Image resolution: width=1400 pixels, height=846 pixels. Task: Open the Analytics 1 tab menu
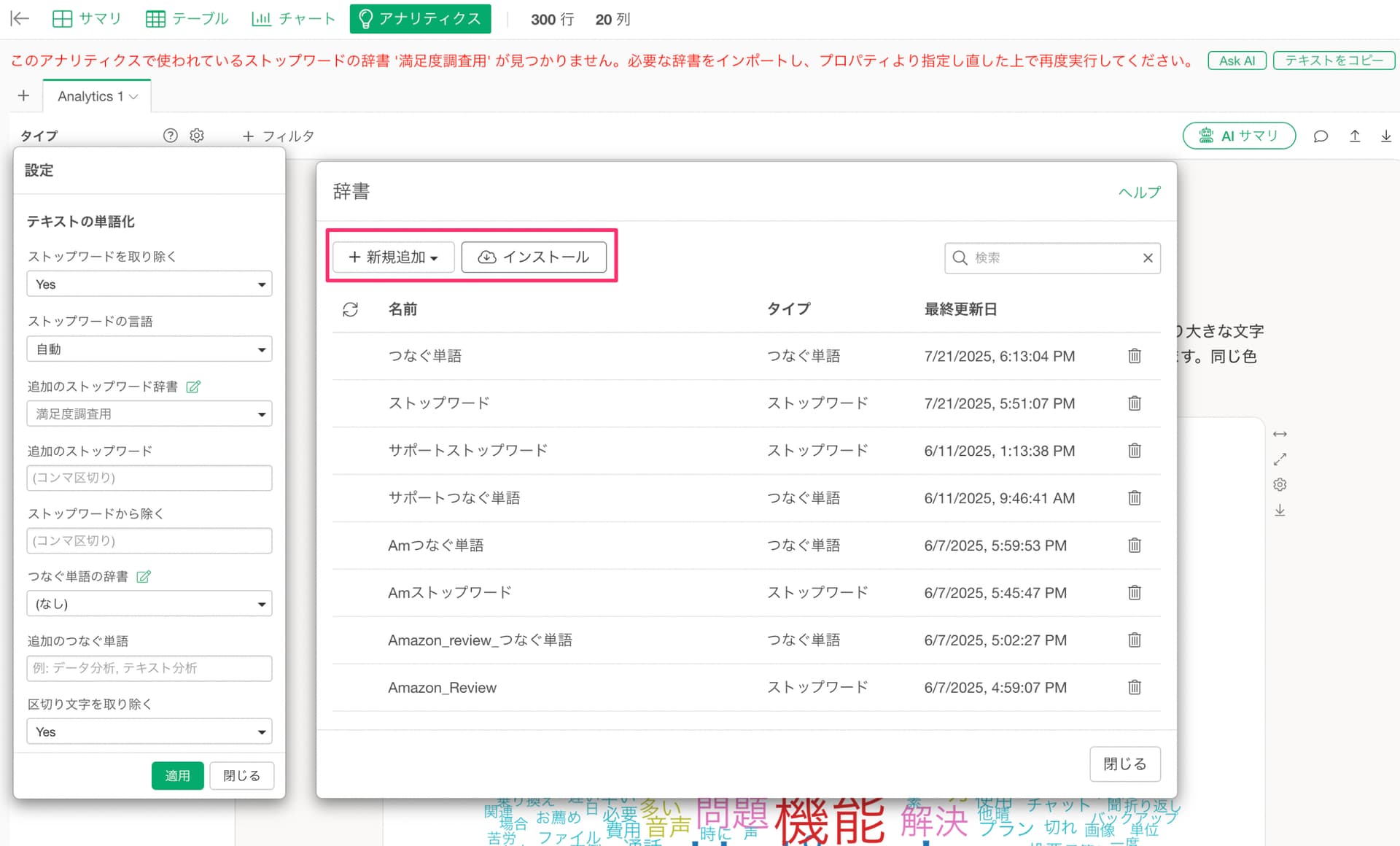point(133,96)
